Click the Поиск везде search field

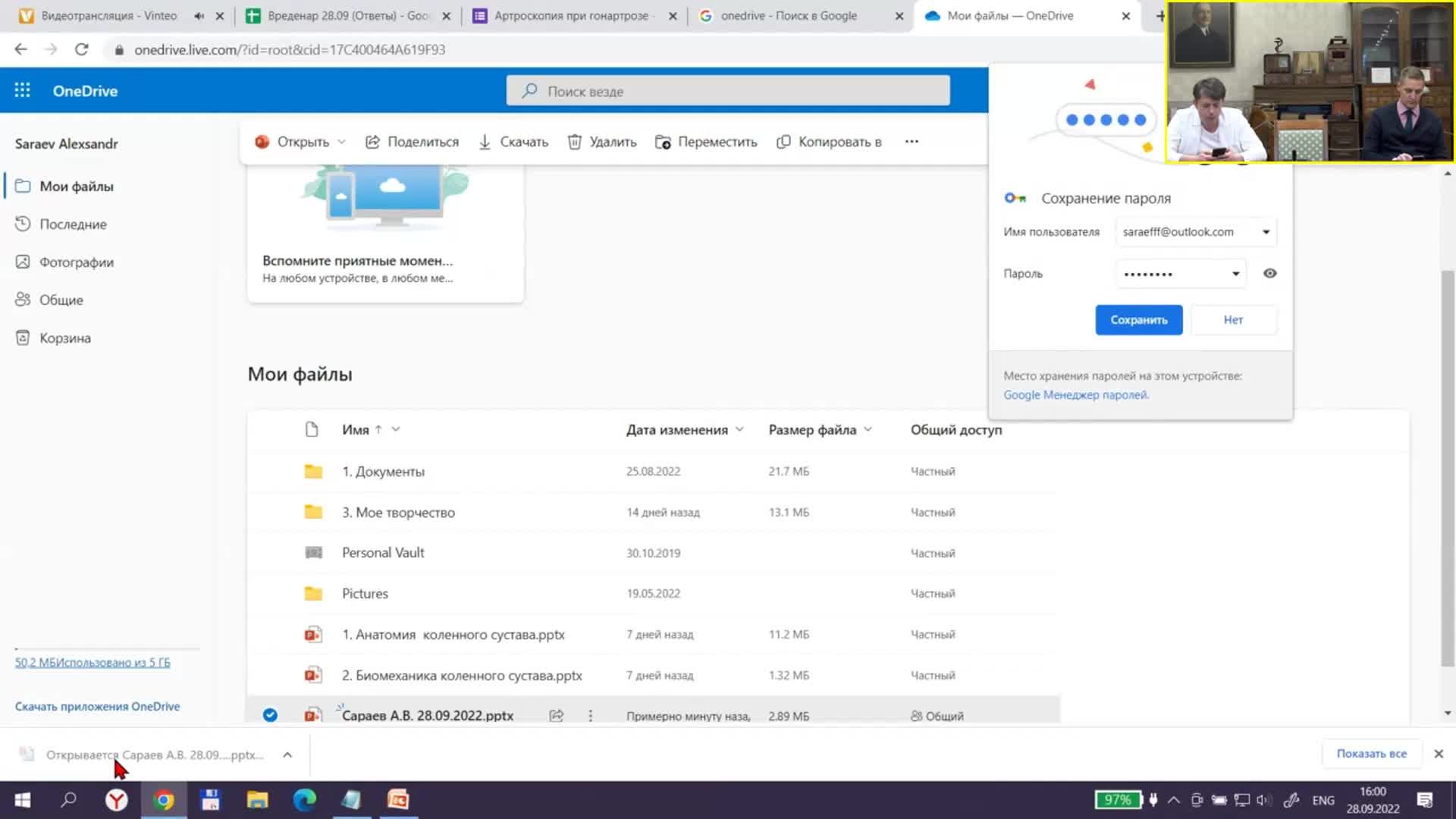728,91
